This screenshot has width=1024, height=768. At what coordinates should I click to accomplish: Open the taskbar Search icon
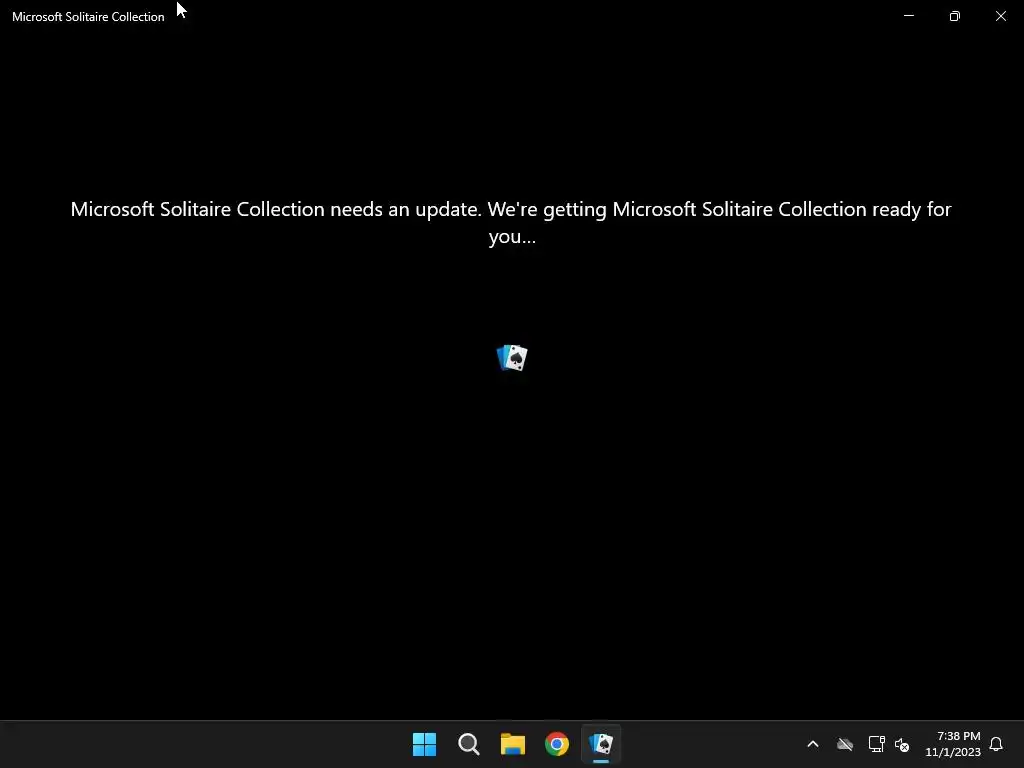pos(468,744)
